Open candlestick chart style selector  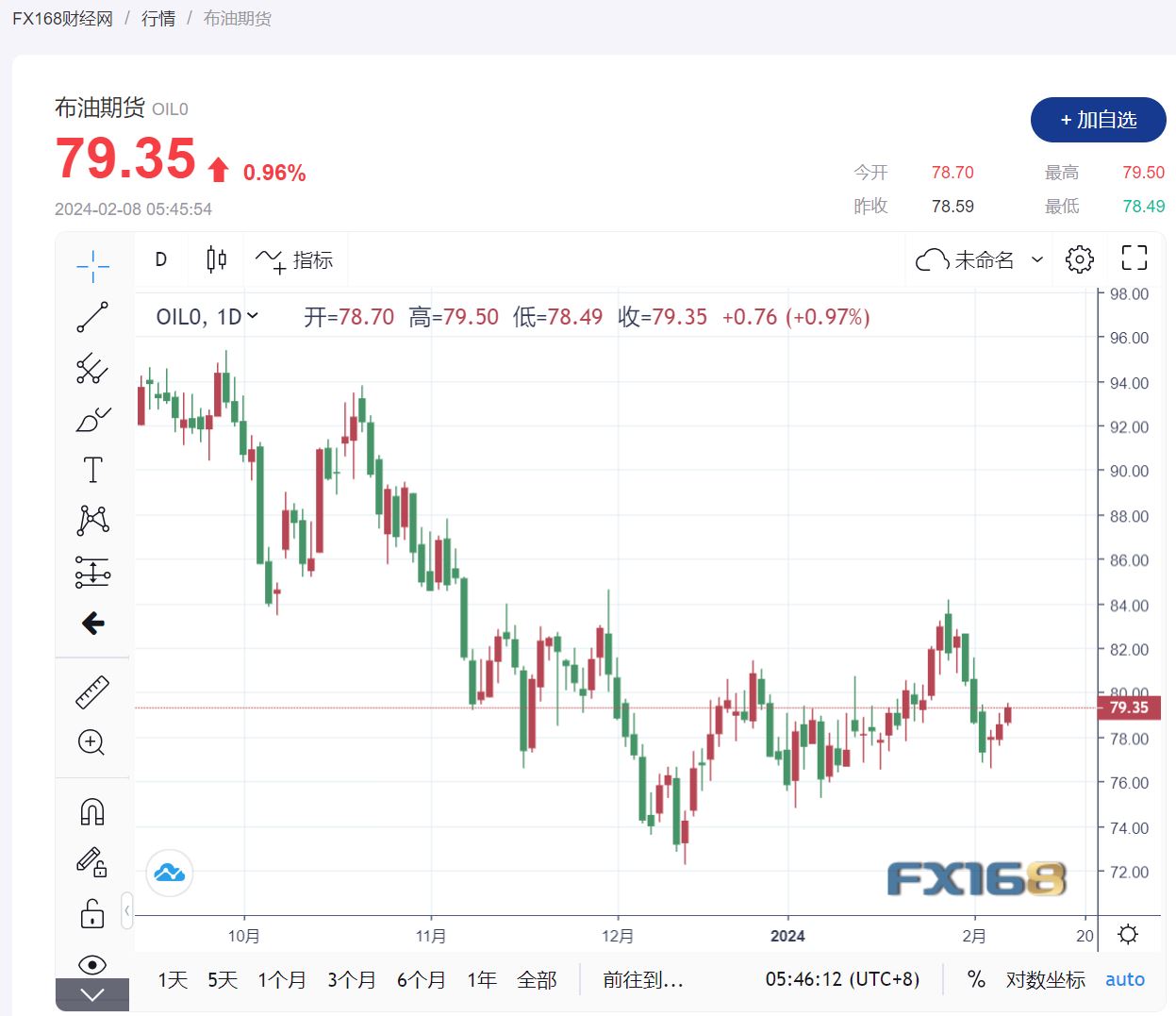click(216, 259)
